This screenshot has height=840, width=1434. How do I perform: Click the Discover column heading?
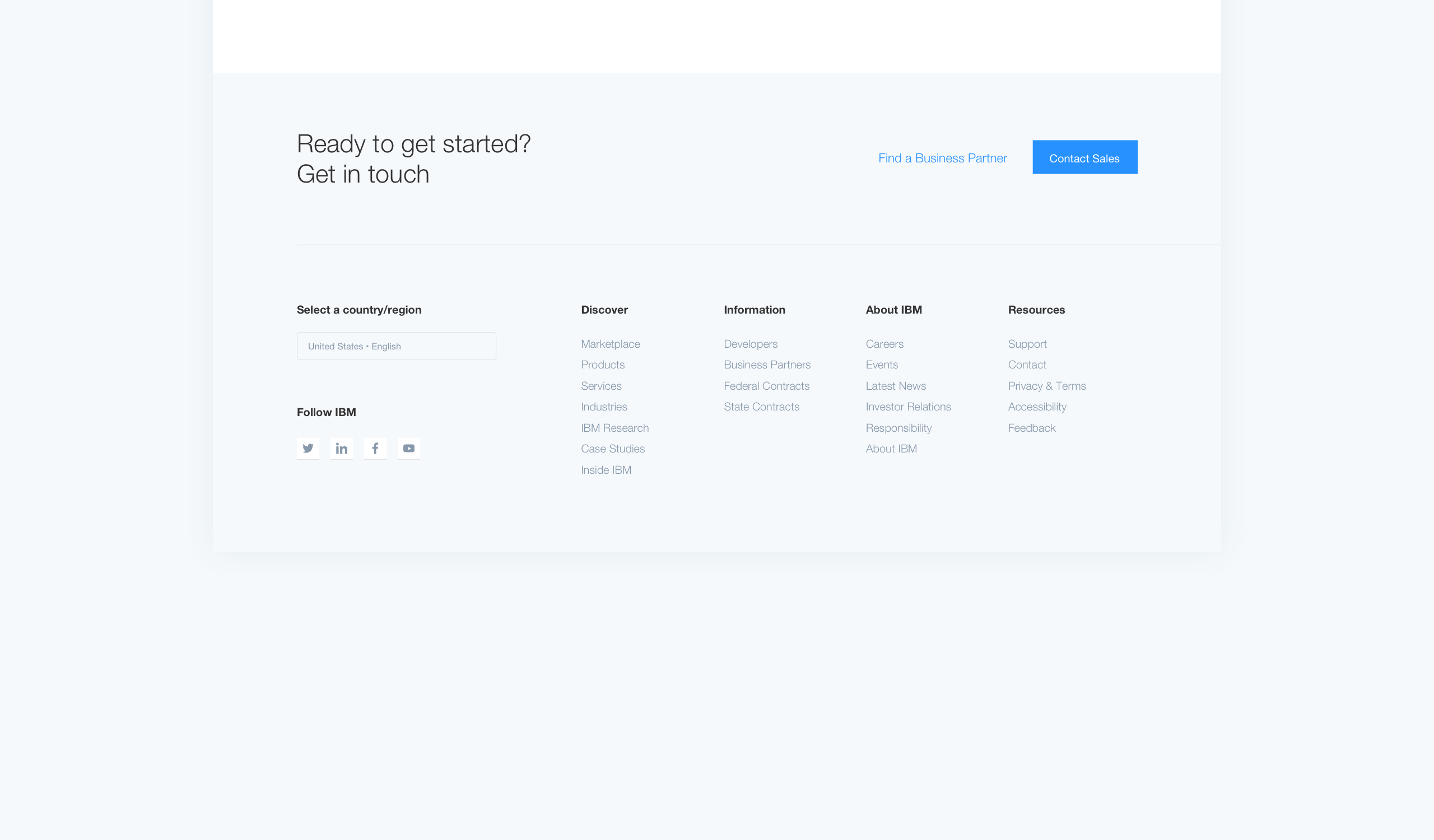tap(604, 310)
